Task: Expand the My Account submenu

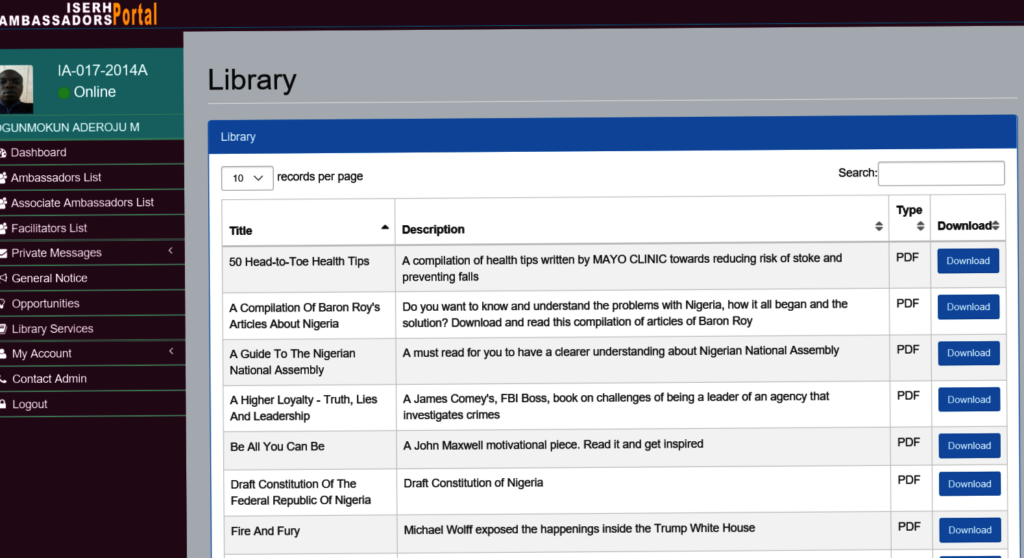Action: 170,352
